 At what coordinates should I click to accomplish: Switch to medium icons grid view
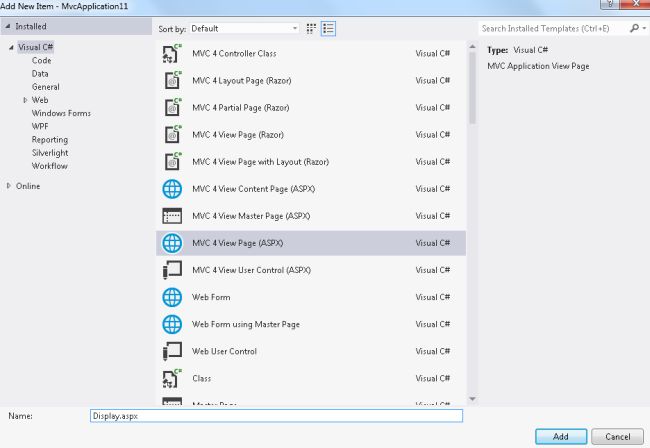pos(311,29)
